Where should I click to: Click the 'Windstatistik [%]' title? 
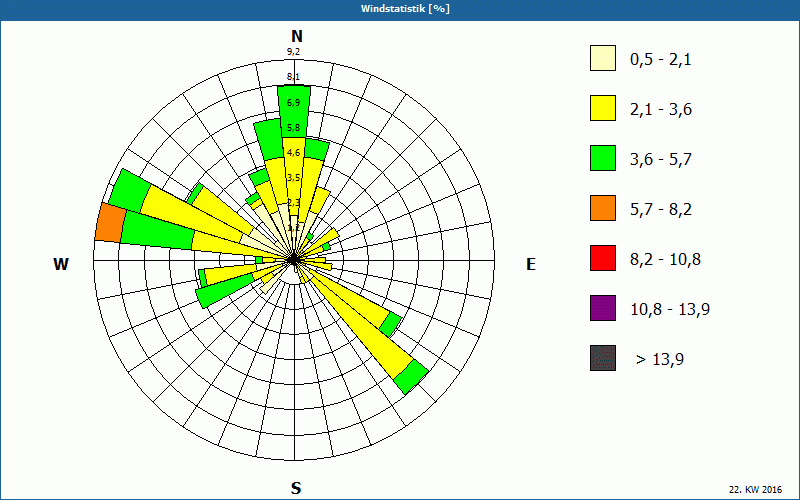pyautogui.click(x=405, y=9)
